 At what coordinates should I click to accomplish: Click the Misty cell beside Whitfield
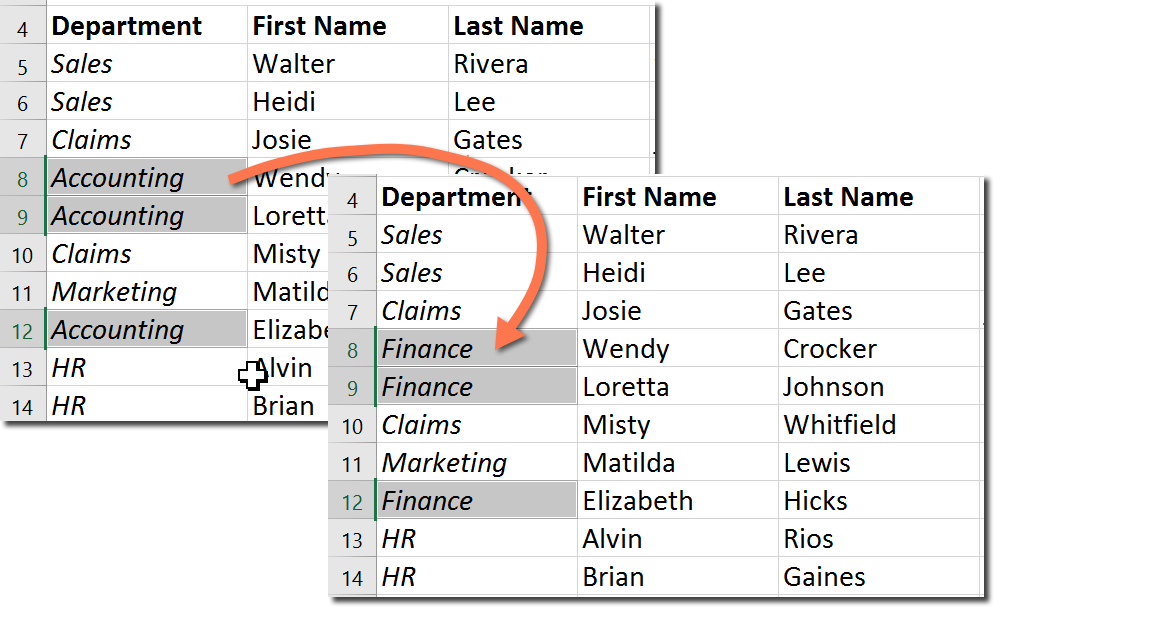click(617, 425)
